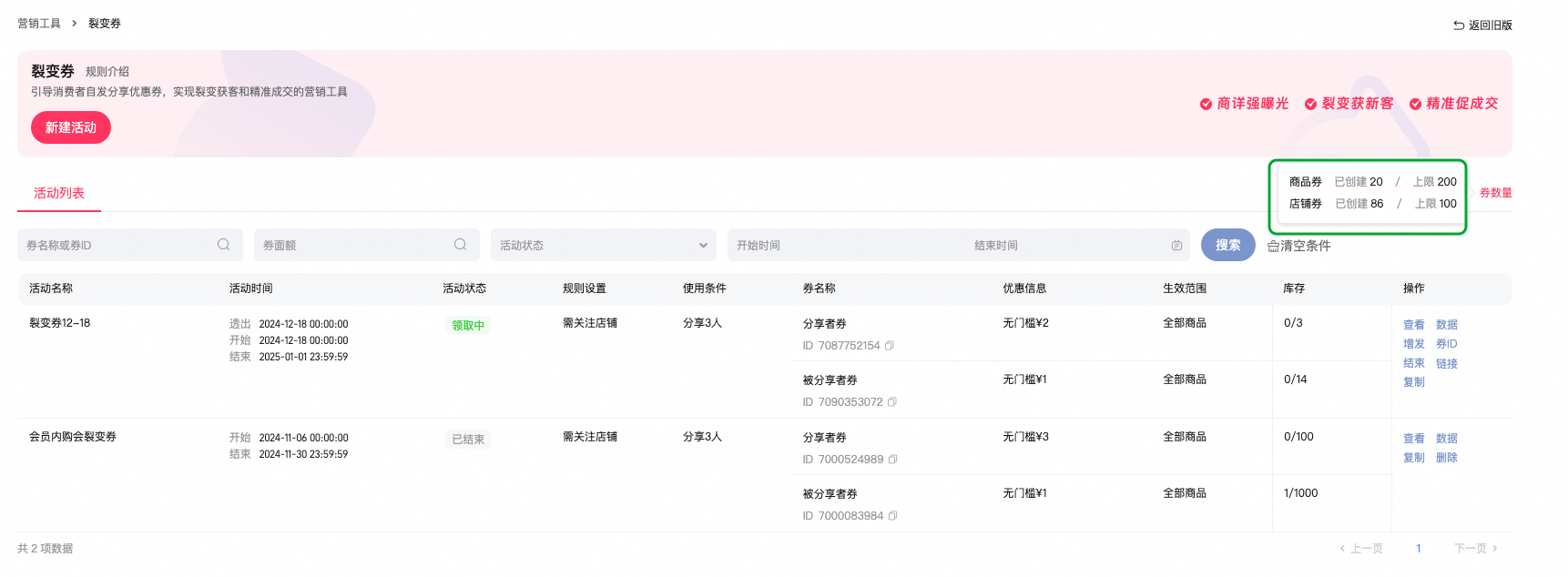The width and height of the screenshot is (1568, 577).
Task: Click activity name 会员内购会裂变券
Action: [x=73, y=437]
